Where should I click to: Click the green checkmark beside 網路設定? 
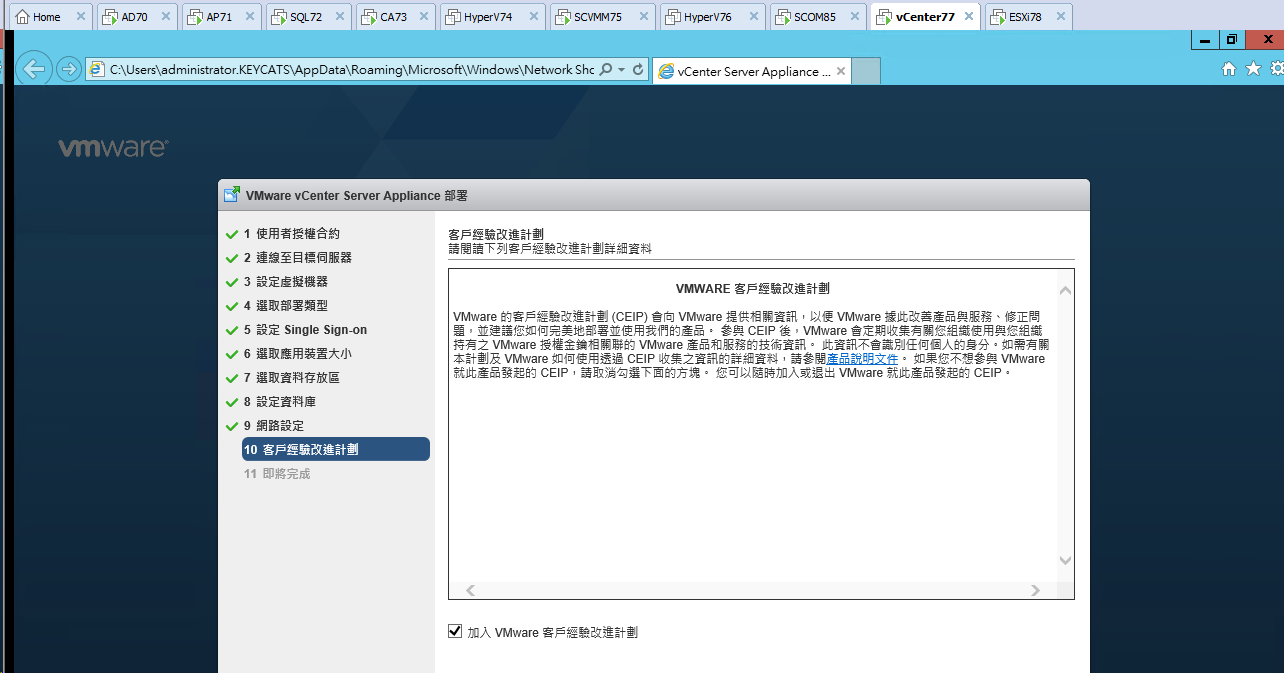(232, 426)
